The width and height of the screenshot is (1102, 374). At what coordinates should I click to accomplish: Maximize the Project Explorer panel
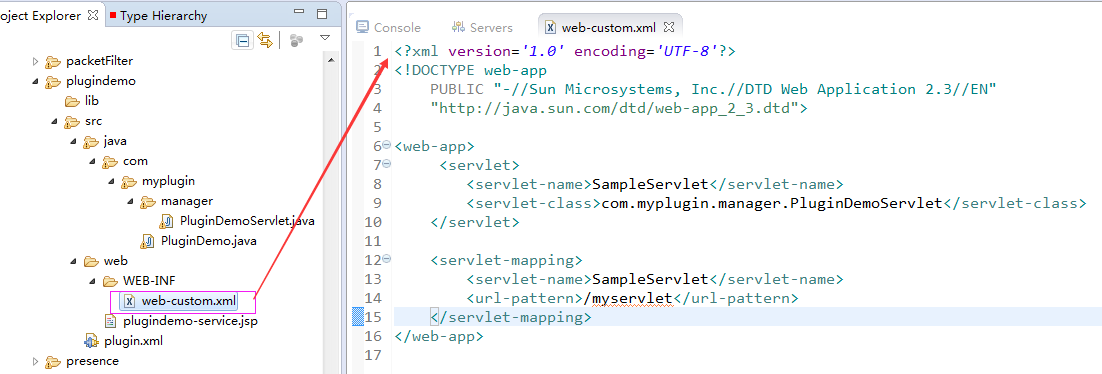(323, 14)
